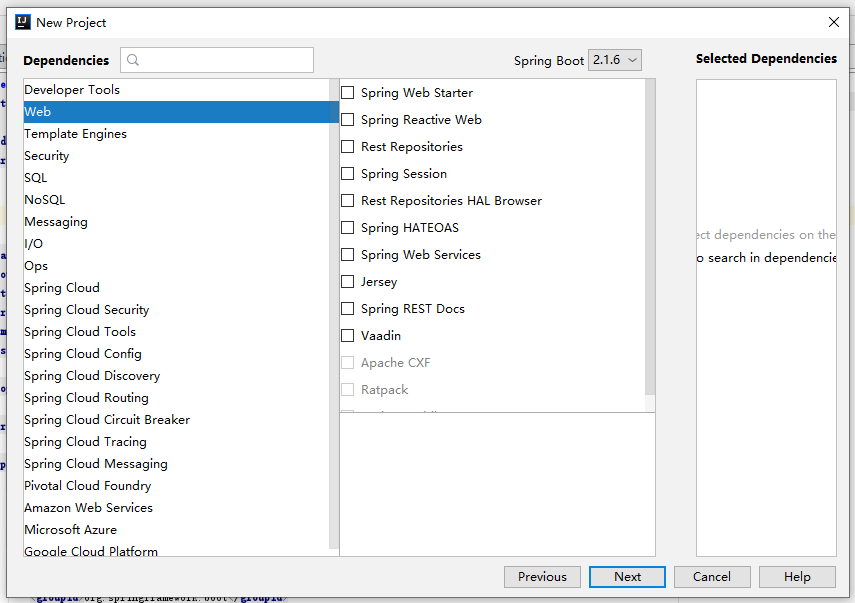Viewport: 855px width, 603px height.
Task: Tick the Jersey checkbox
Action: pyautogui.click(x=347, y=281)
